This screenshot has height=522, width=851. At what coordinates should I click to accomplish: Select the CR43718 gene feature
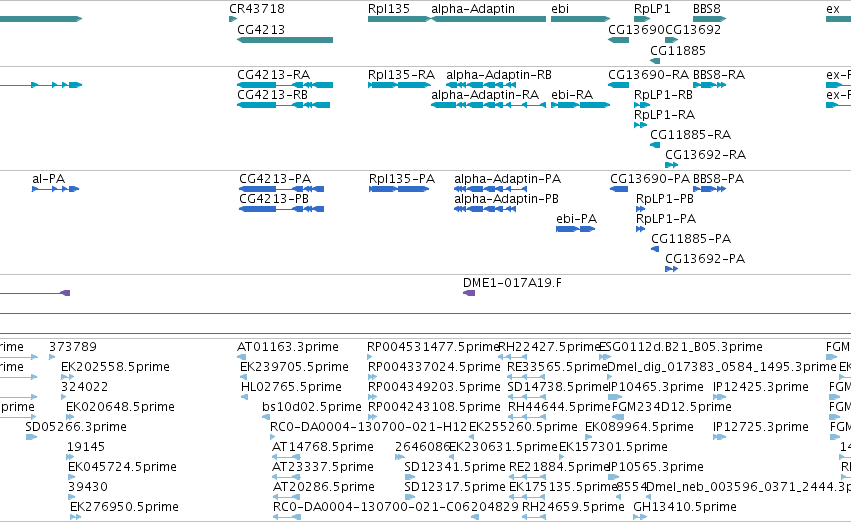click(233, 19)
